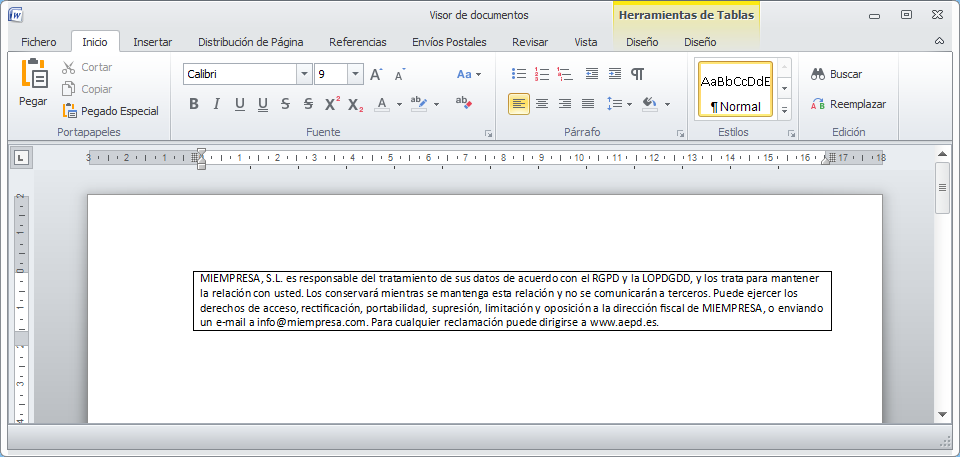Justify paragraph text
Image resolution: width=960 pixels, height=457 pixels.
pos(588,104)
